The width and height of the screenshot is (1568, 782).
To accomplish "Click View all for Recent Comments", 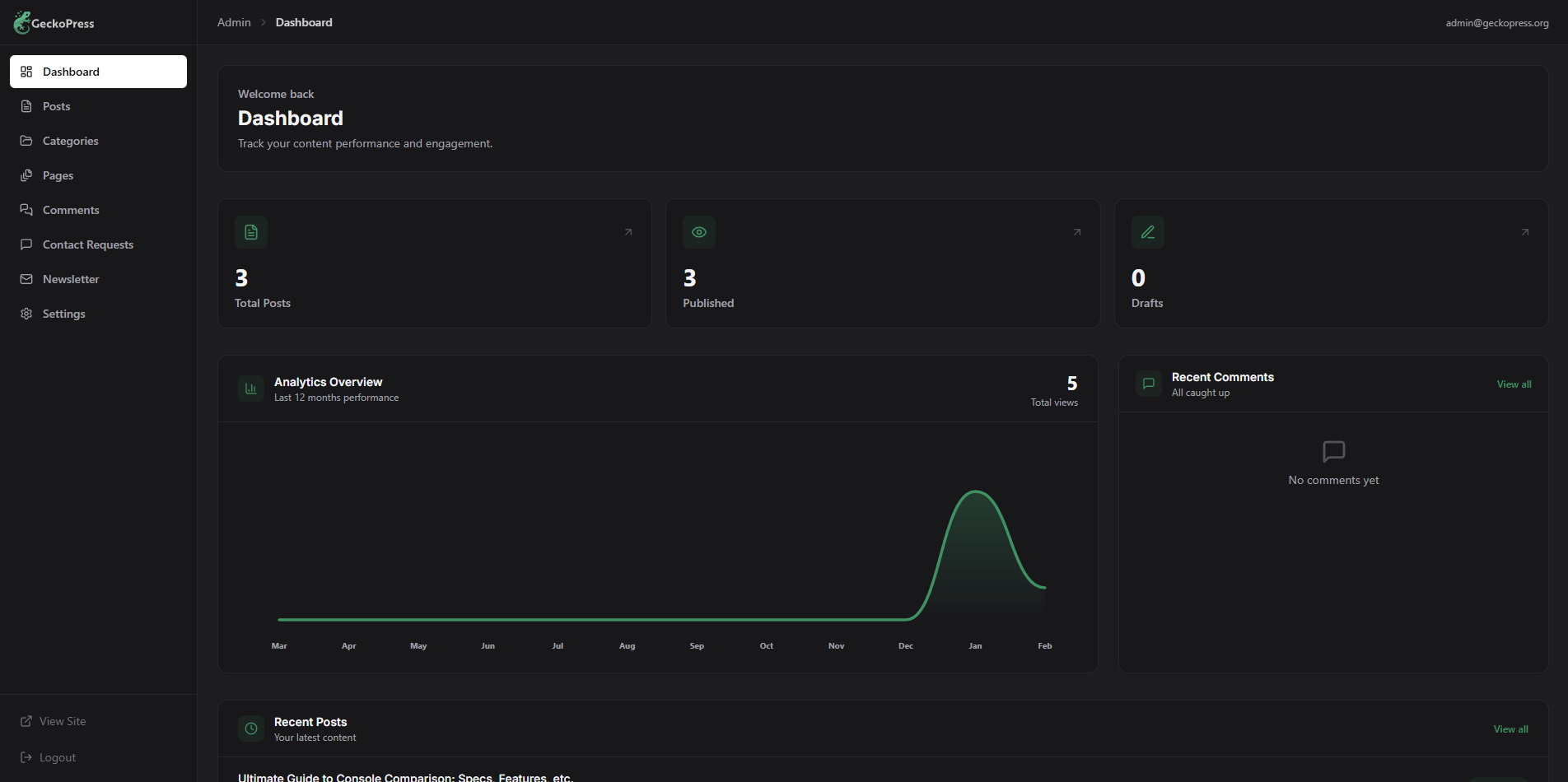I will point(1514,384).
